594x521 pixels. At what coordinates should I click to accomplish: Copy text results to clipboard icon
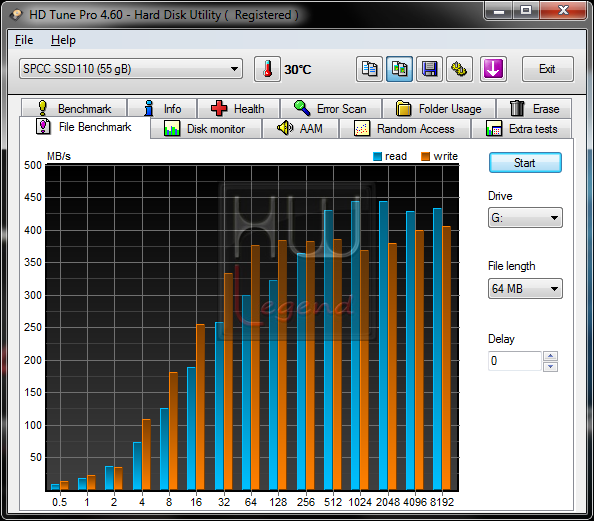[369, 69]
